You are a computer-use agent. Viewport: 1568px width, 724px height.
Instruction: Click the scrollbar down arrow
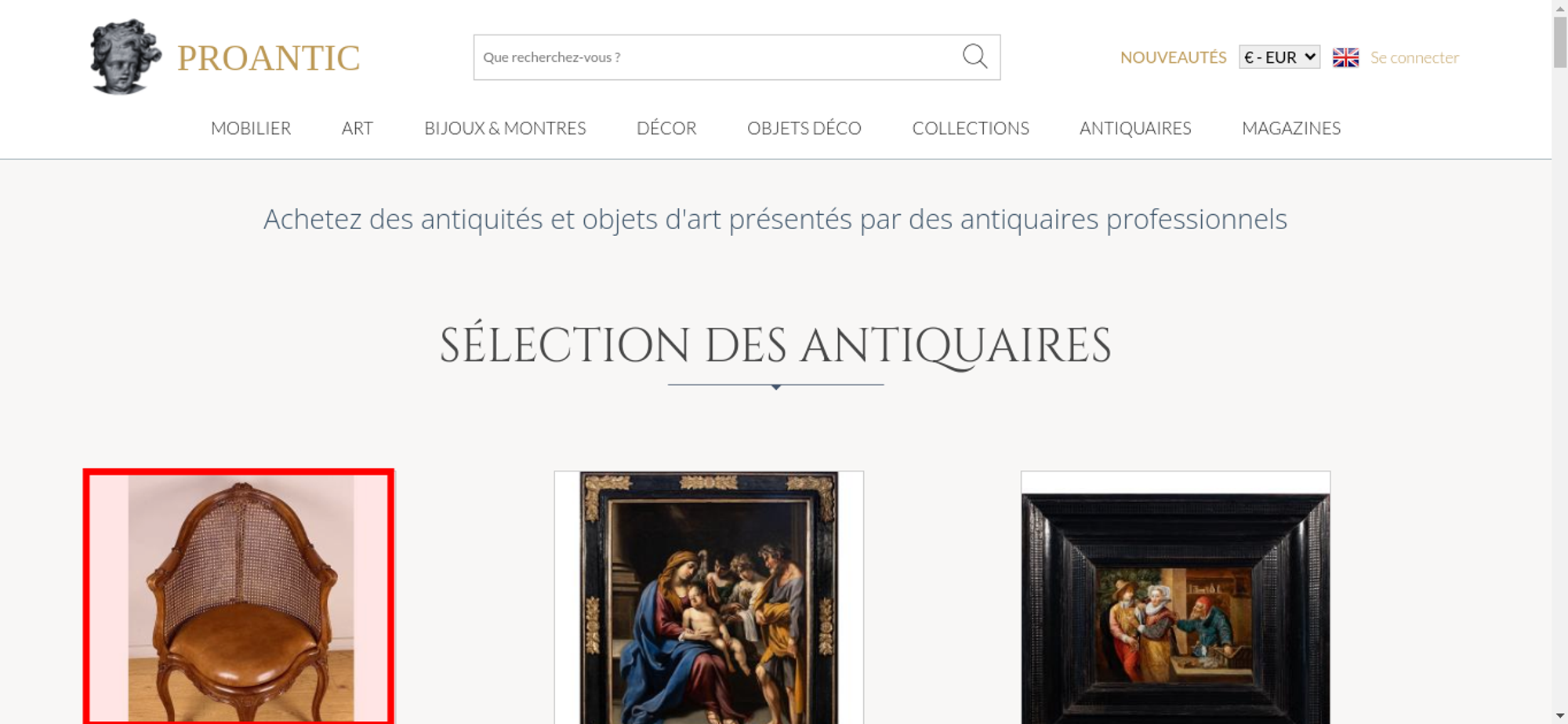coord(1559,715)
